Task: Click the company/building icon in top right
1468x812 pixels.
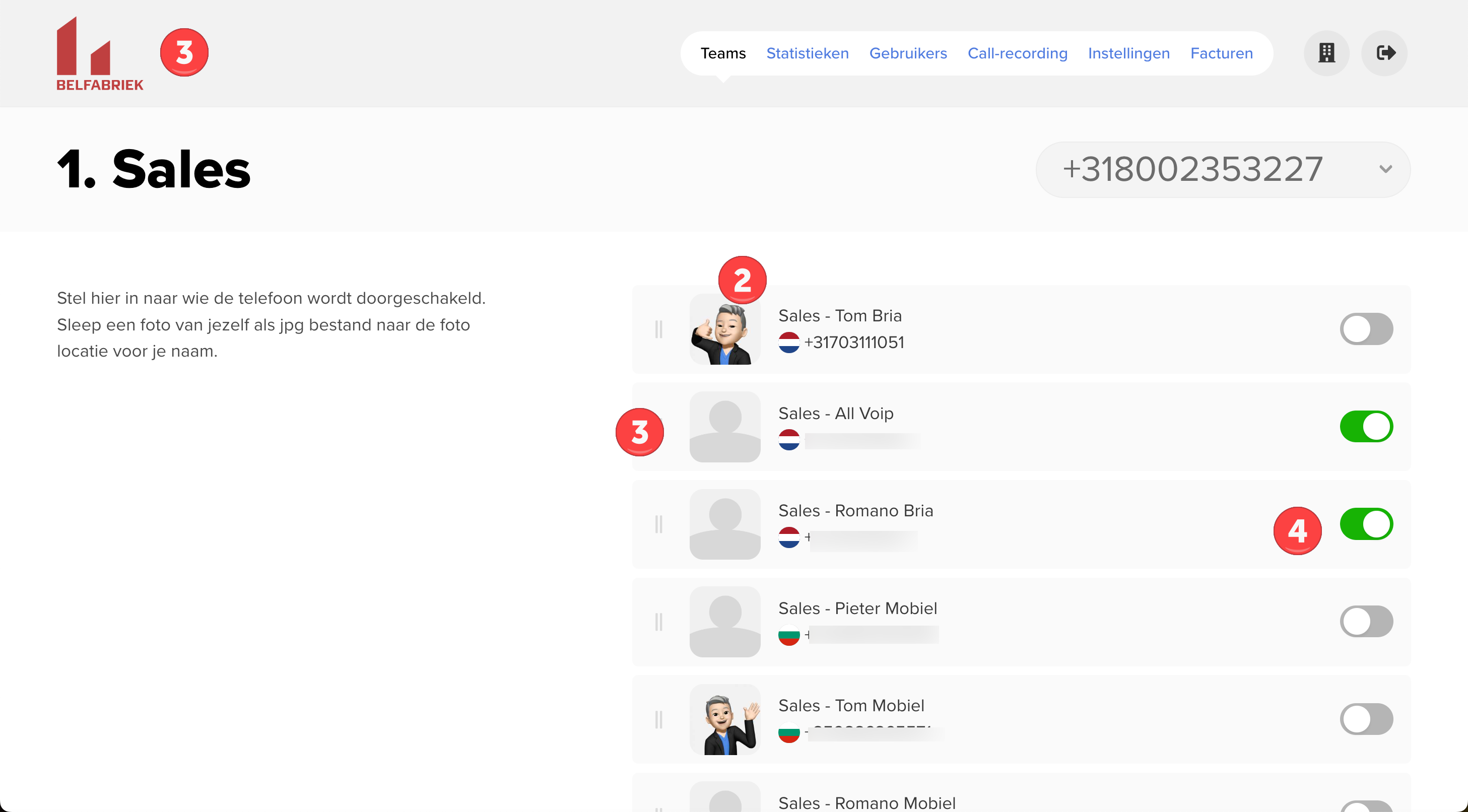Action: coord(1326,53)
